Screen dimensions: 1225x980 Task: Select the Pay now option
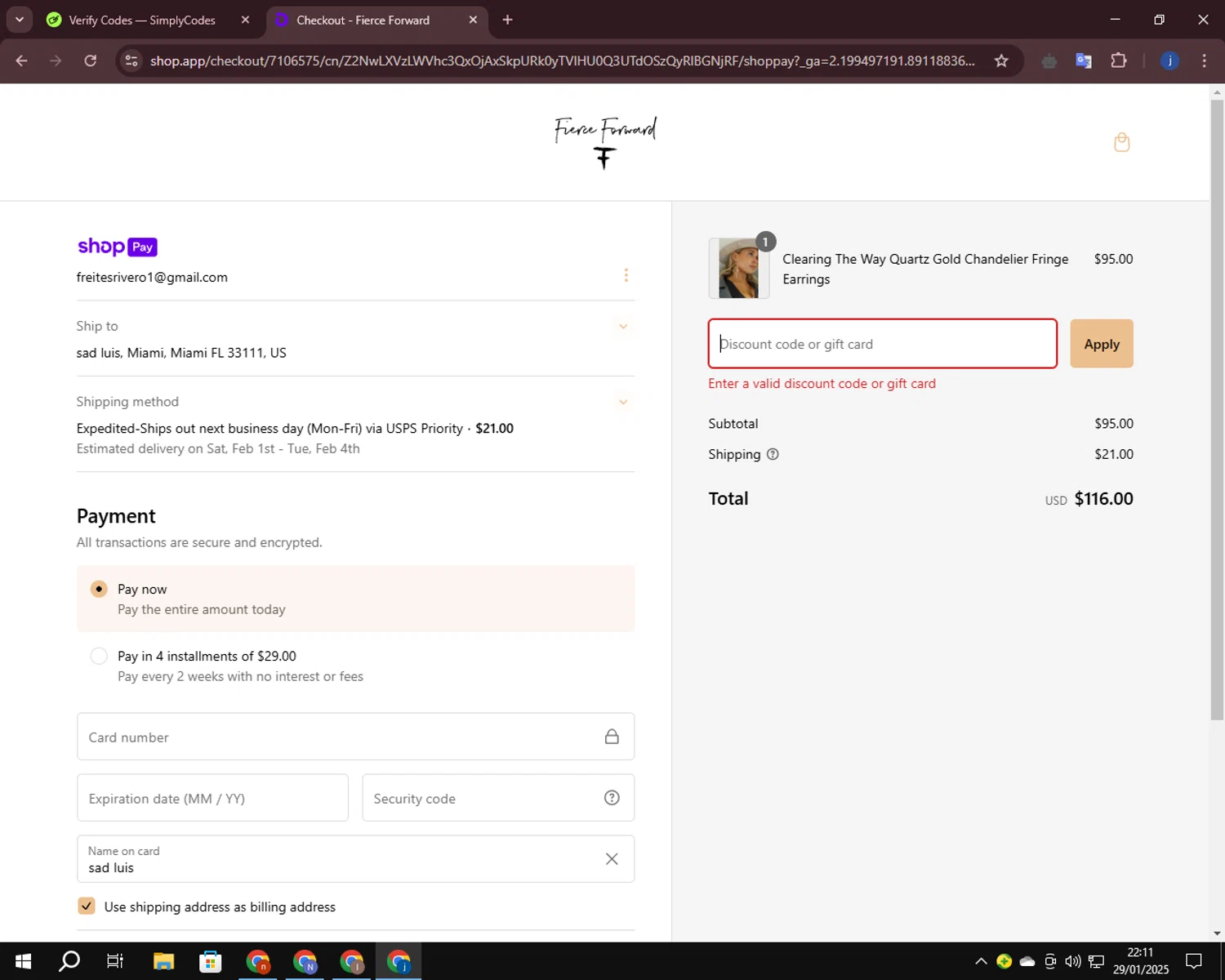point(99,589)
